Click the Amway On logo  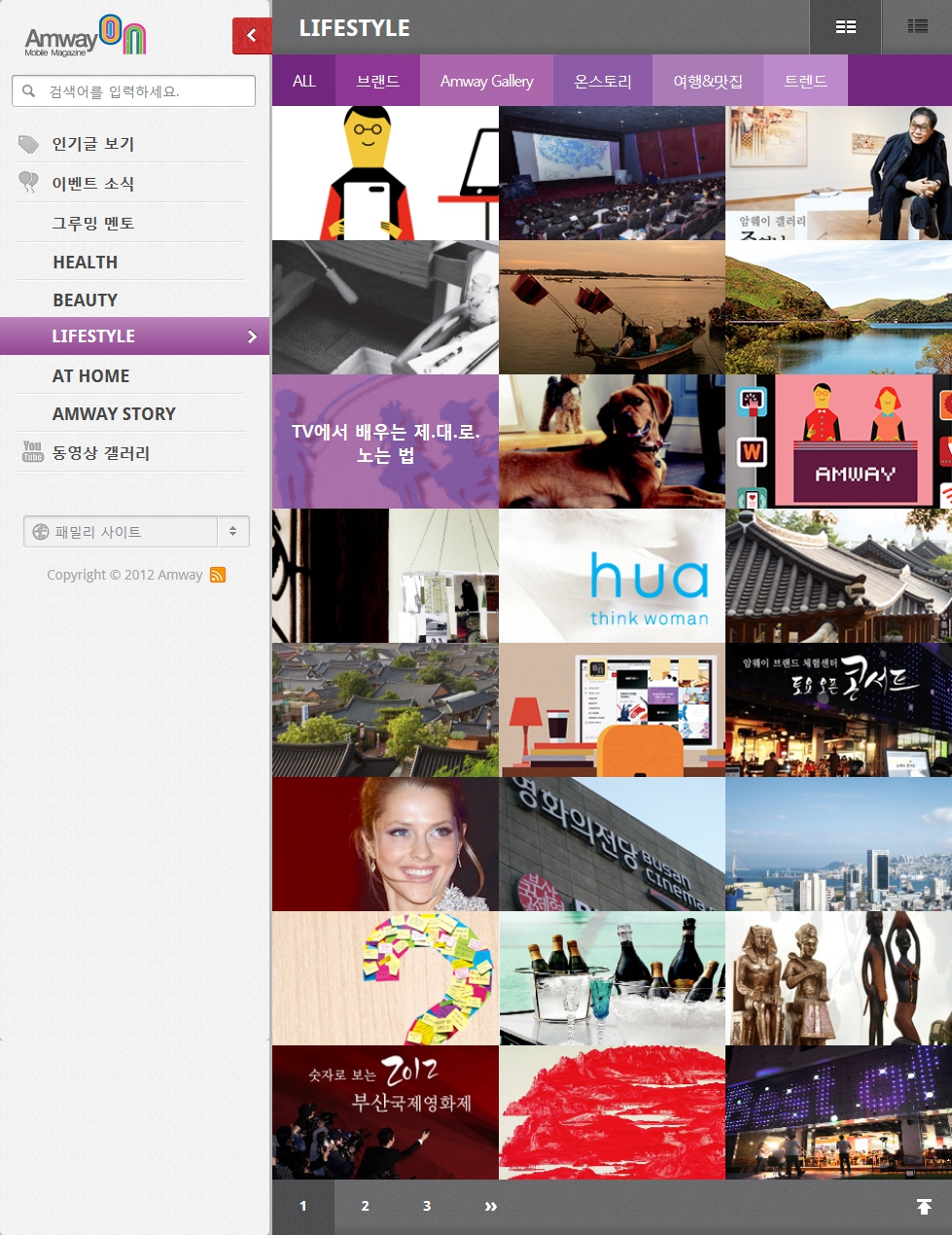(87, 37)
